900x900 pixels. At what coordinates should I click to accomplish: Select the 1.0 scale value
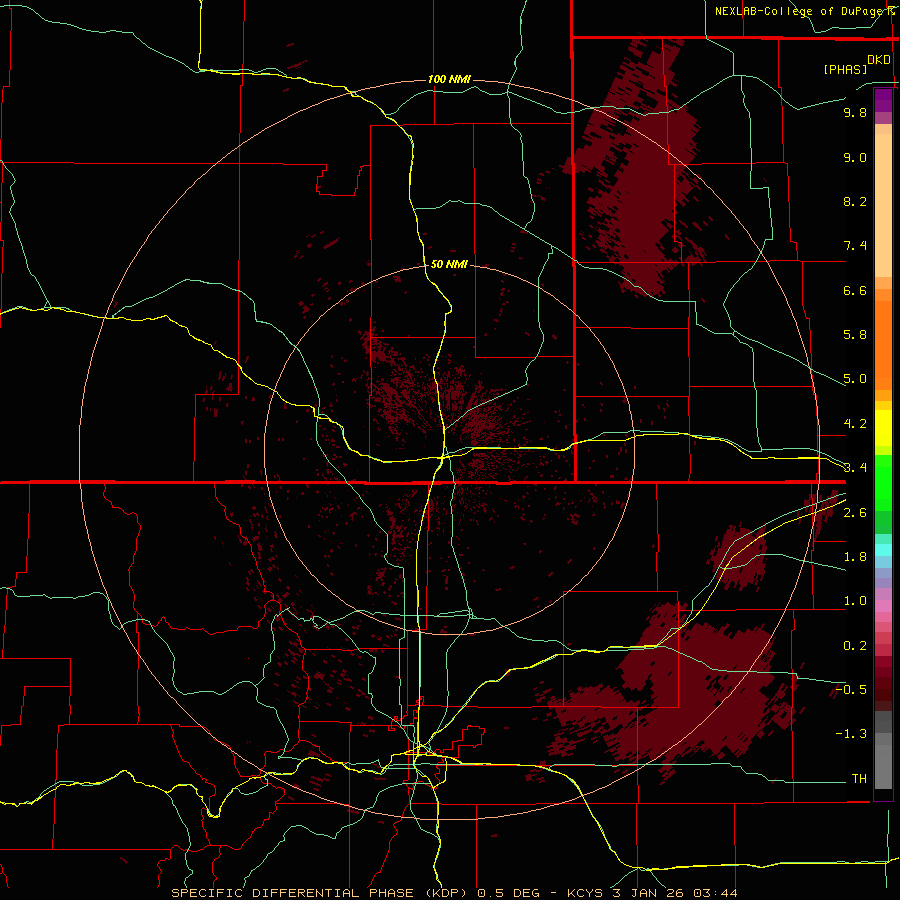point(855,601)
